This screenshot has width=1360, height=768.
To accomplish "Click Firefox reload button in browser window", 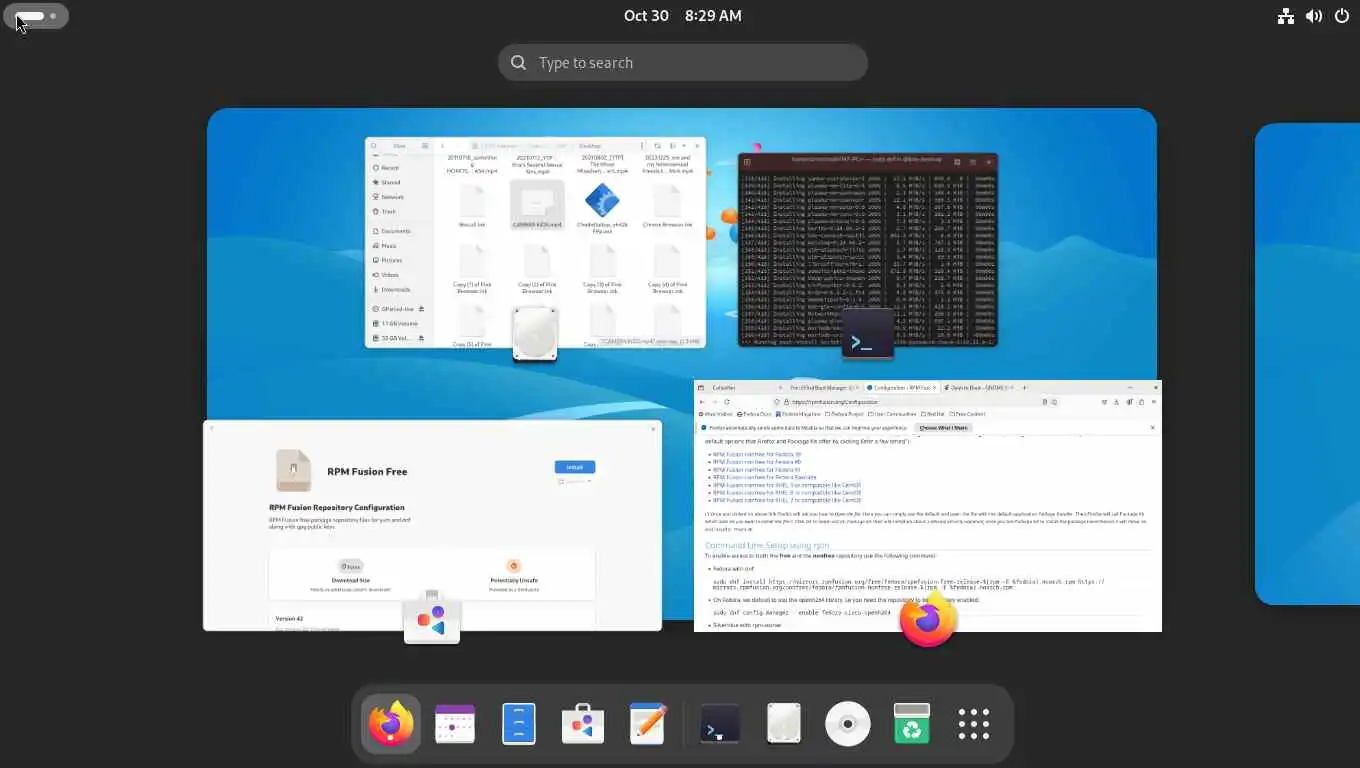I will [x=727, y=401].
